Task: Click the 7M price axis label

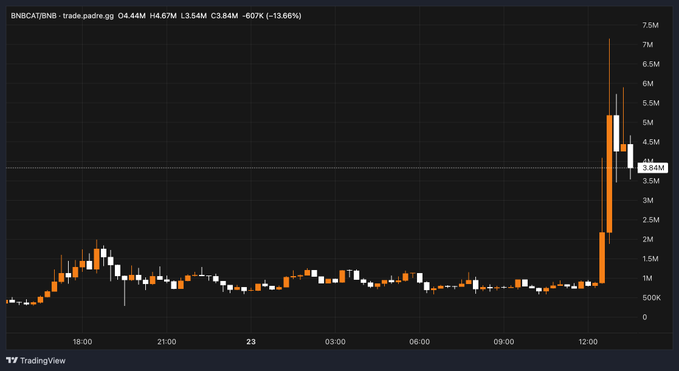Action: (648, 45)
